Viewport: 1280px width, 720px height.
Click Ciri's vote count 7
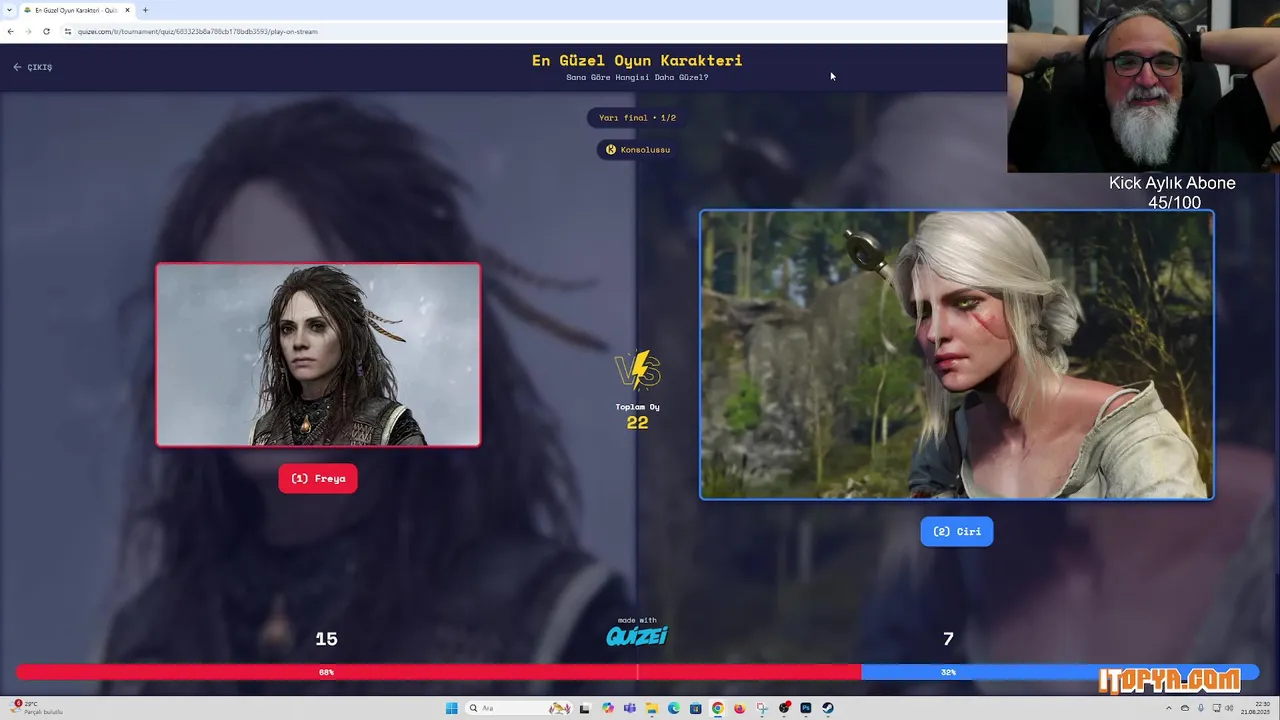click(948, 639)
